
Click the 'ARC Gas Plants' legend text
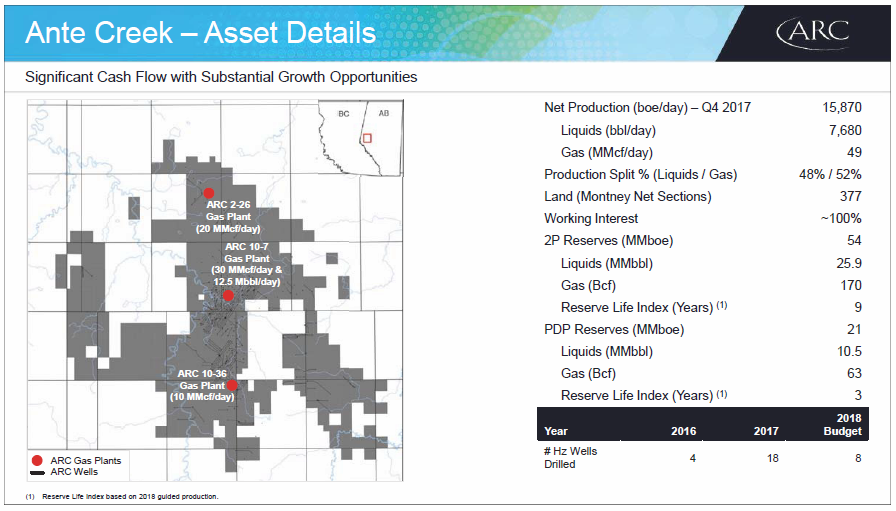coord(86,461)
